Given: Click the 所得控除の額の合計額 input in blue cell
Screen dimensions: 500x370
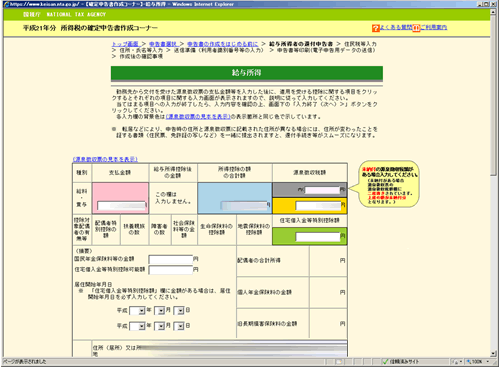Looking at the screenshot, I should (x=245, y=206).
